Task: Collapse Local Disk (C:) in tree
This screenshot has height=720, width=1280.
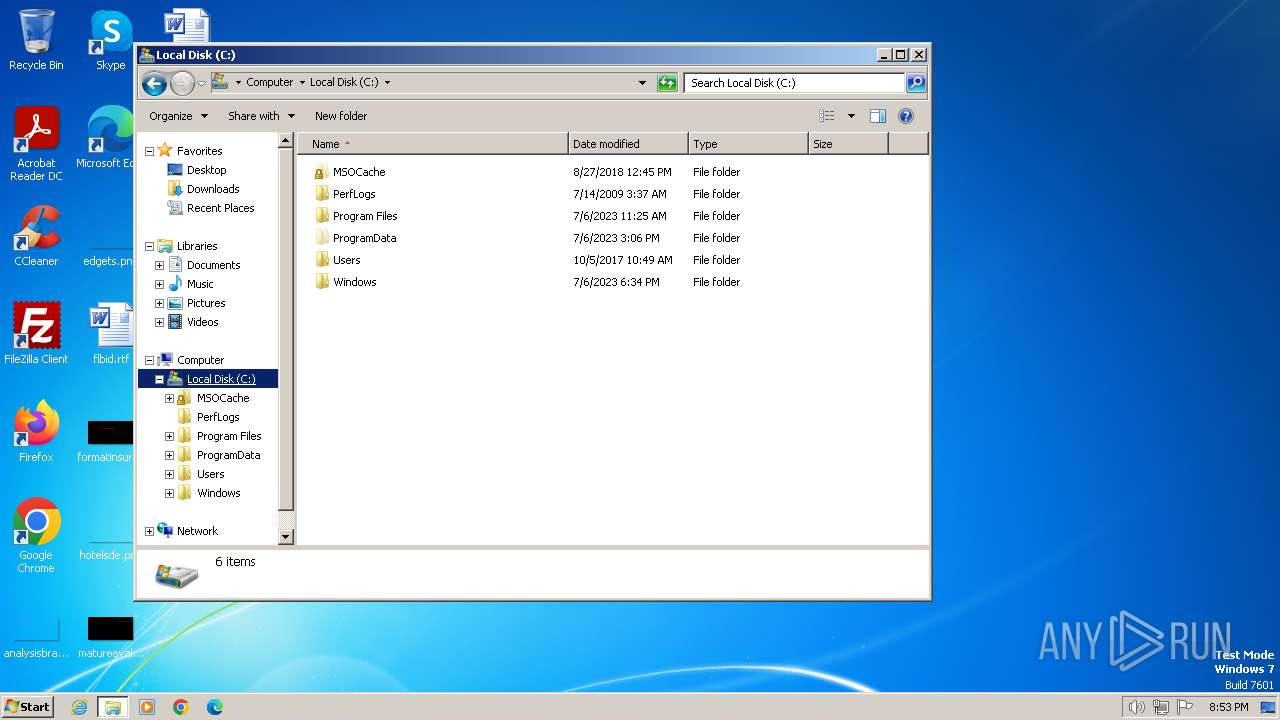Action: (x=159, y=379)
